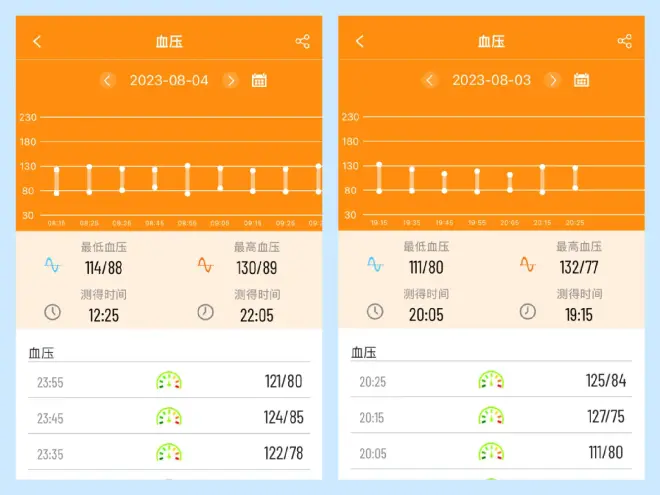Tap back arrow on 2023-08-04 screen
660x495 pixels.
(x=37, y=41)
